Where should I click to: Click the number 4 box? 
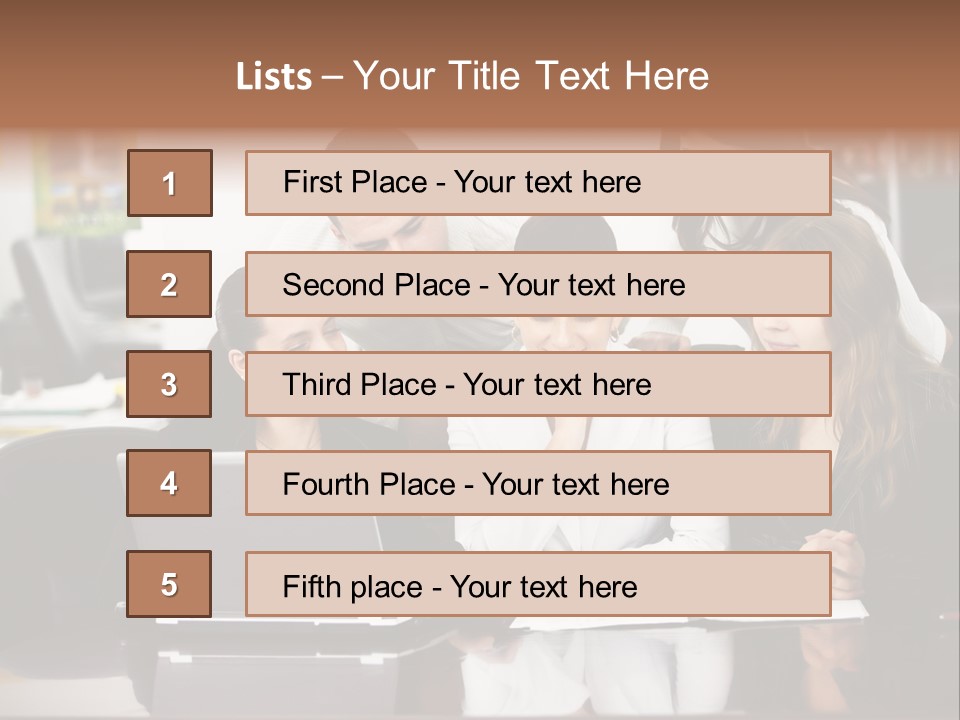tap(169, 483)
